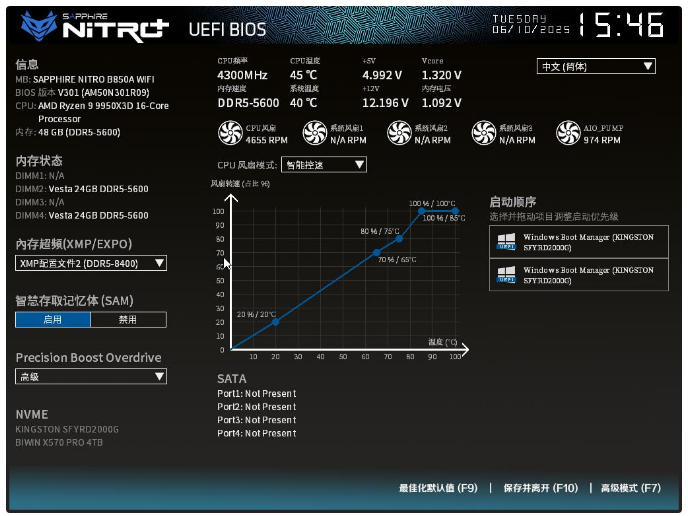
Task: Select the 20% / 20°C fan curve point
Action: (276, 321)
